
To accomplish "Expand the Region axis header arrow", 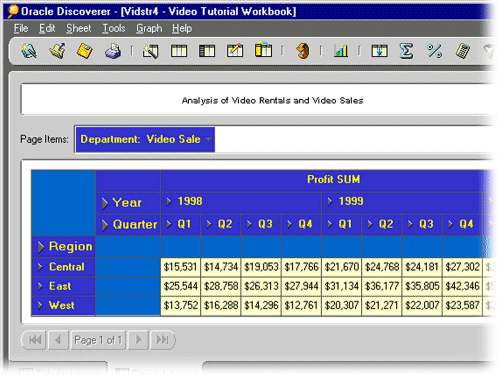I will click(x=41, y=247).
